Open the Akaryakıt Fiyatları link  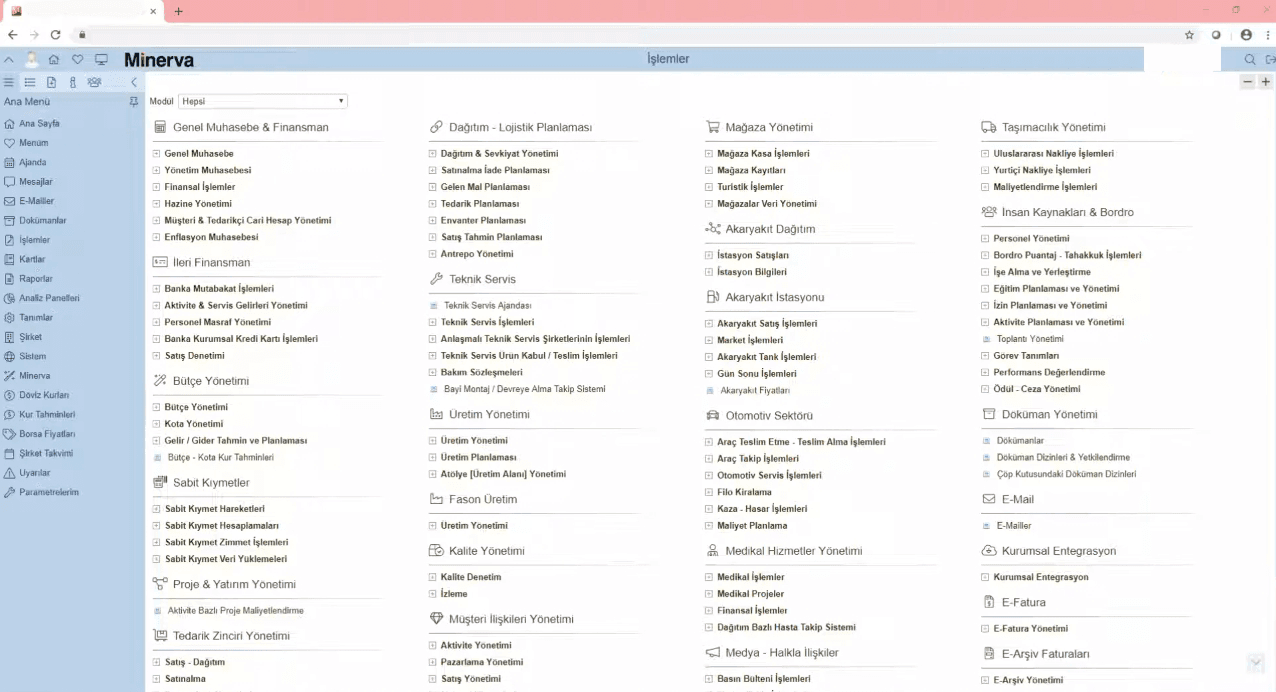pos(755,391)
